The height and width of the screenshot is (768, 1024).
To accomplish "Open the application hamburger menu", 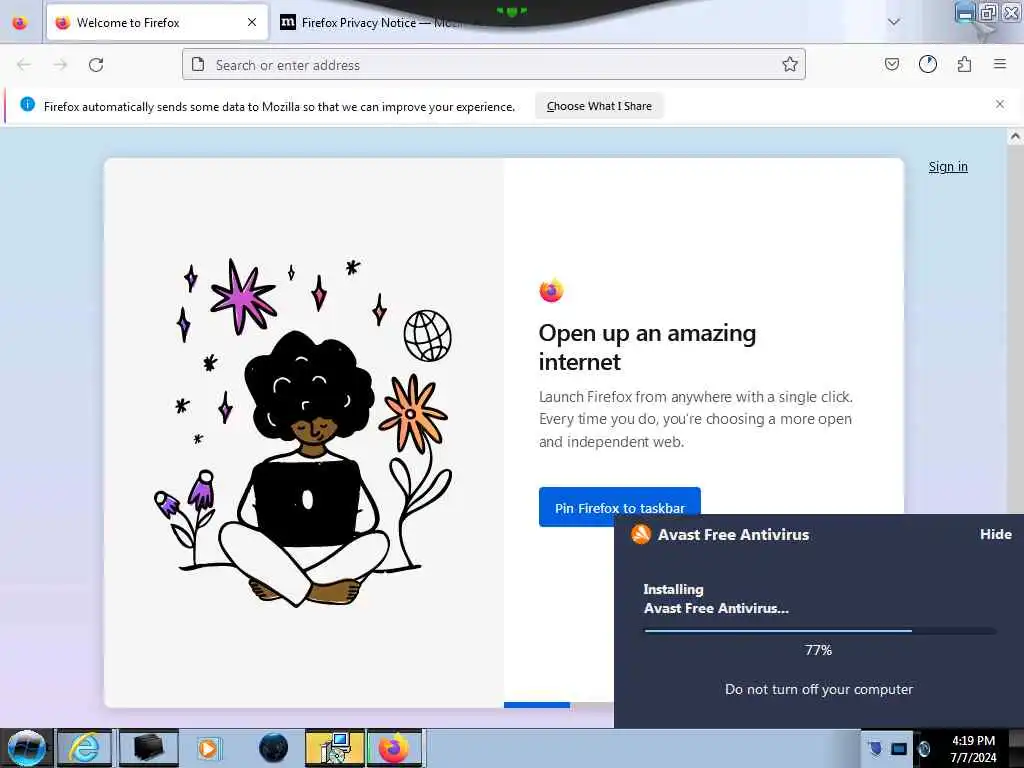I will pyautogui.click(x=1000, y=64).
